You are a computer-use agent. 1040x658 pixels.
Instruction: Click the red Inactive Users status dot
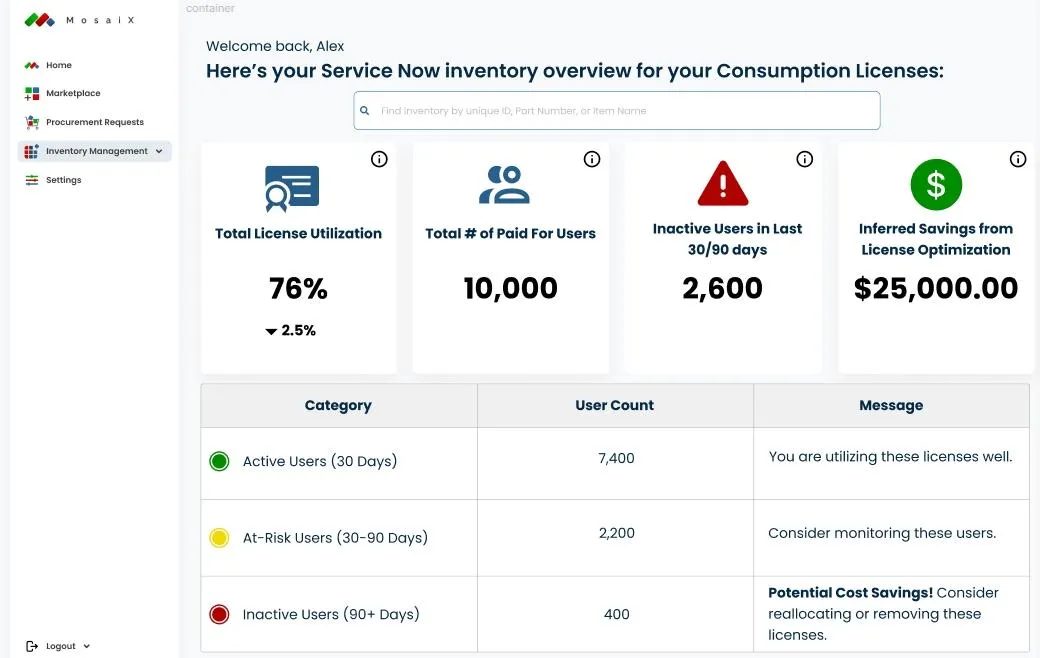click(220, 614)
